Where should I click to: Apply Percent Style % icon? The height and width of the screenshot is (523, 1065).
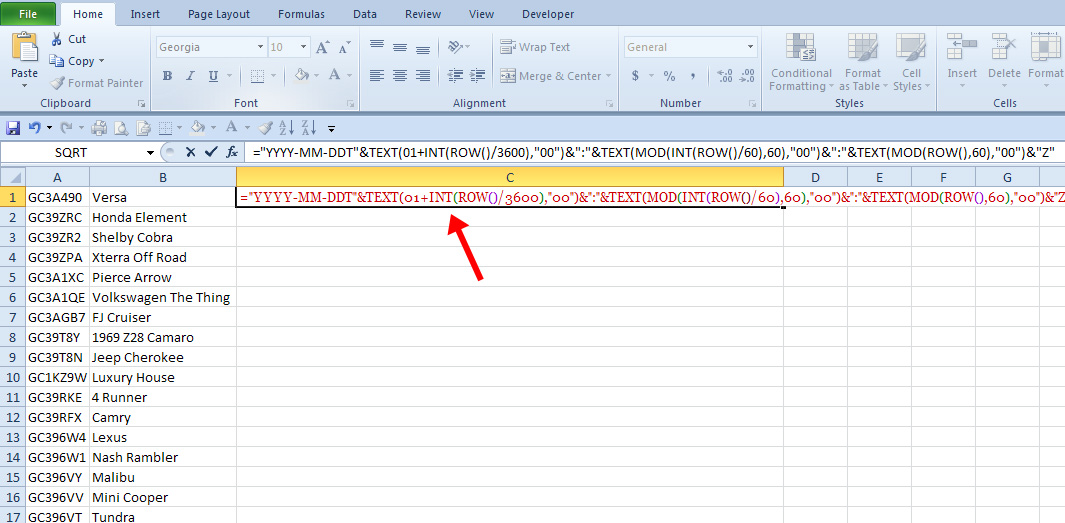[x=669, y=76]
